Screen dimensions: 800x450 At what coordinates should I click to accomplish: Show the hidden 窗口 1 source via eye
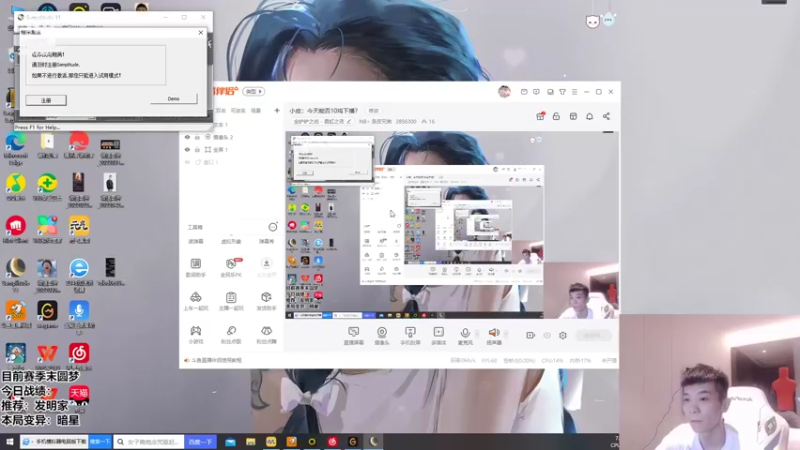(187, 162)
